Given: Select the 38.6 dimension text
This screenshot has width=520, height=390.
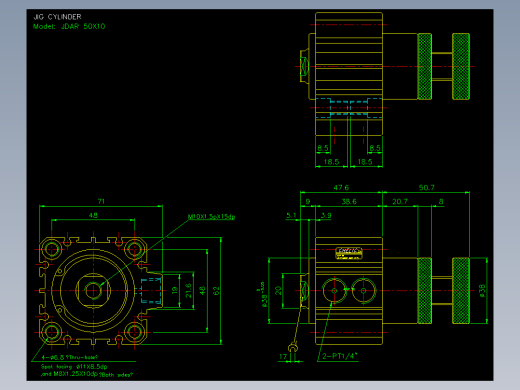Looking at the screenshot, I should tap(349, 201).
